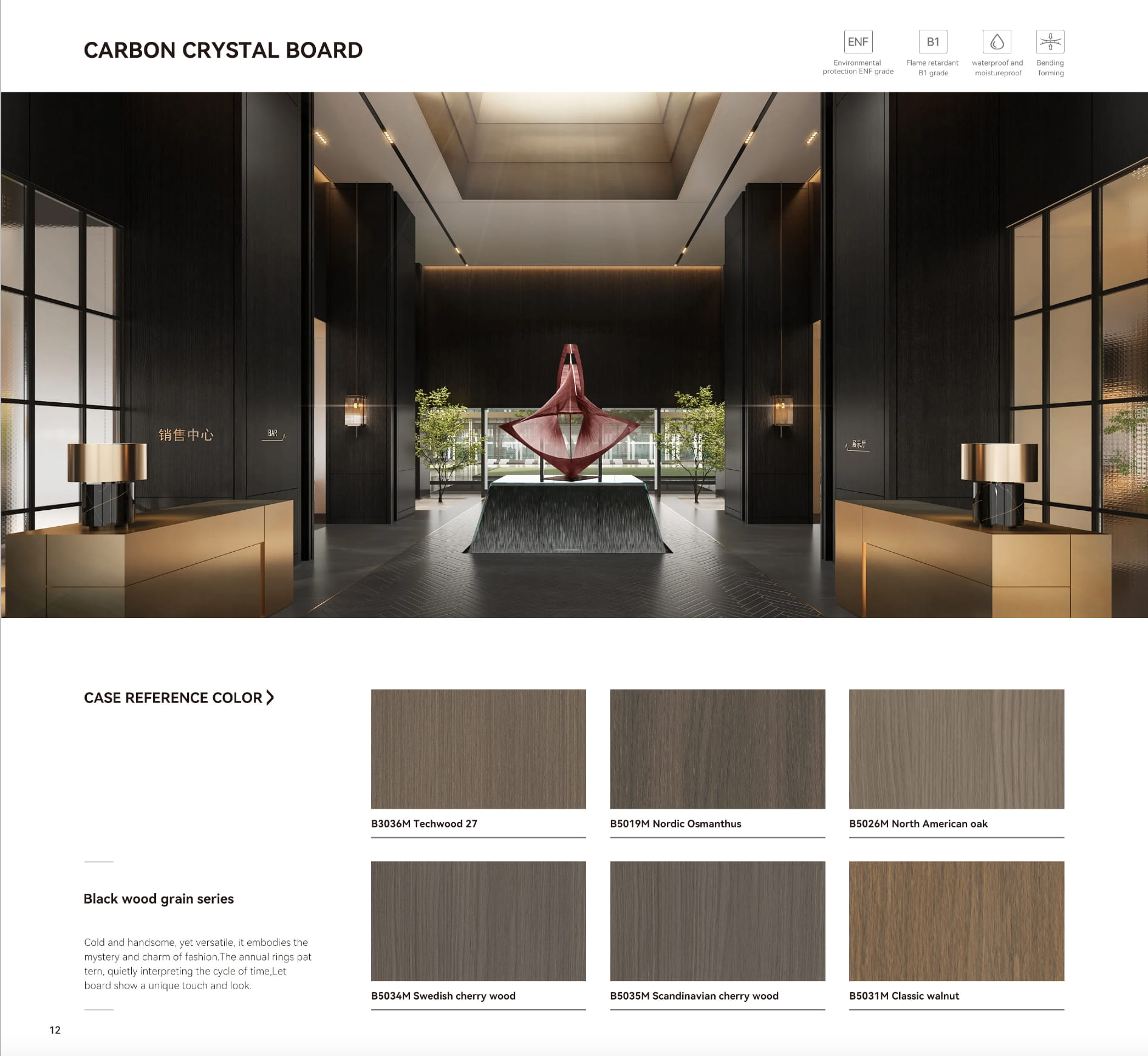This screenshot has height=1056, width=1148.
Task: Click the Chinese sales center wall sign
Action: [186, 435]
